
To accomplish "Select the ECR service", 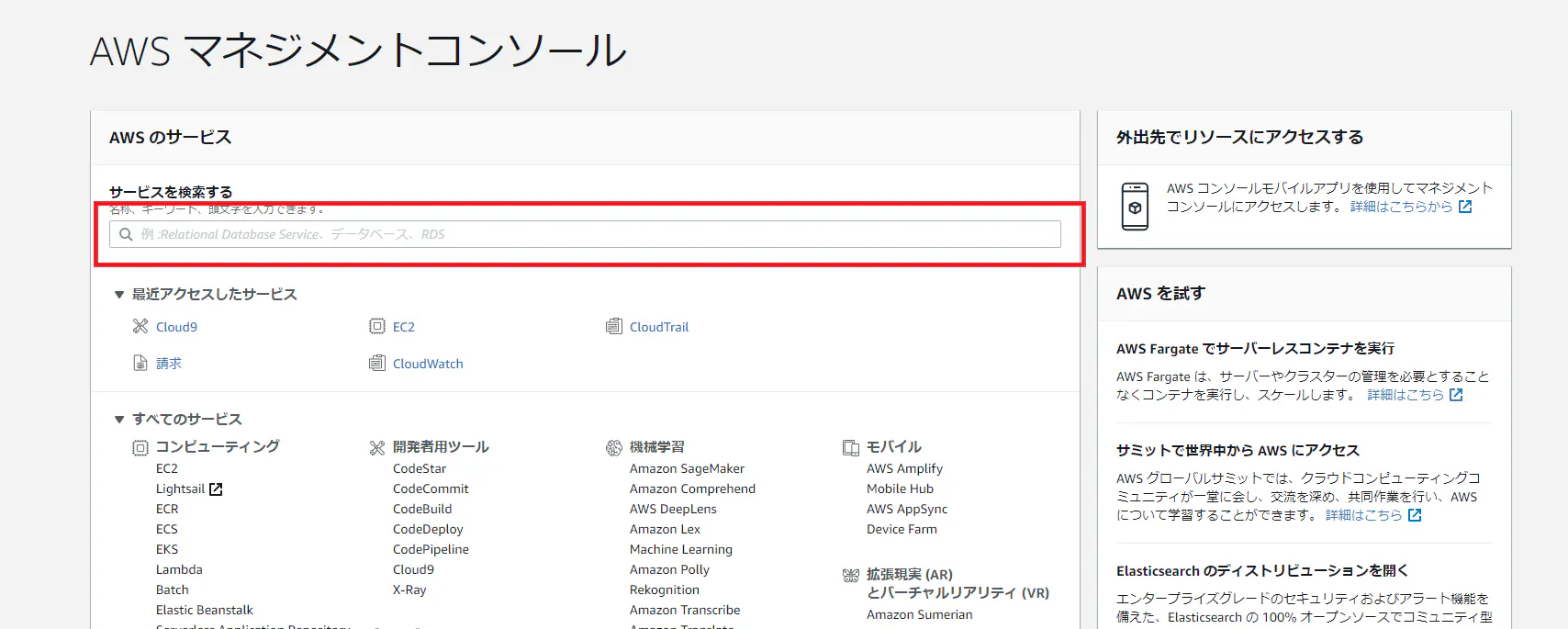I will [167, 509].
